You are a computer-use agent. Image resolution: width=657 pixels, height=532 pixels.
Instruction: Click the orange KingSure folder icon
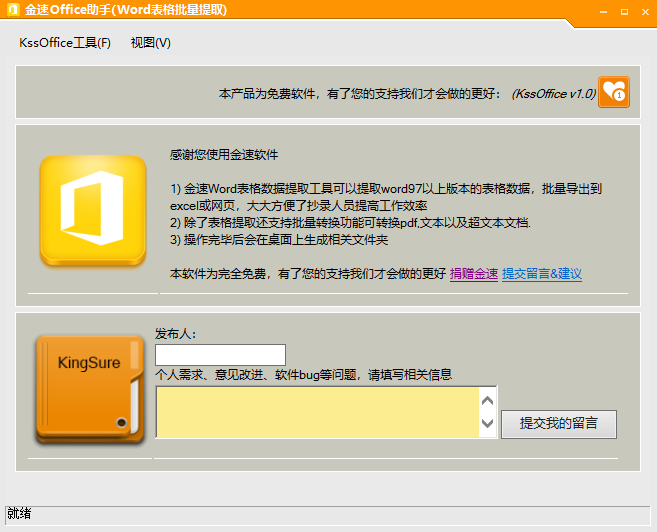90,389
